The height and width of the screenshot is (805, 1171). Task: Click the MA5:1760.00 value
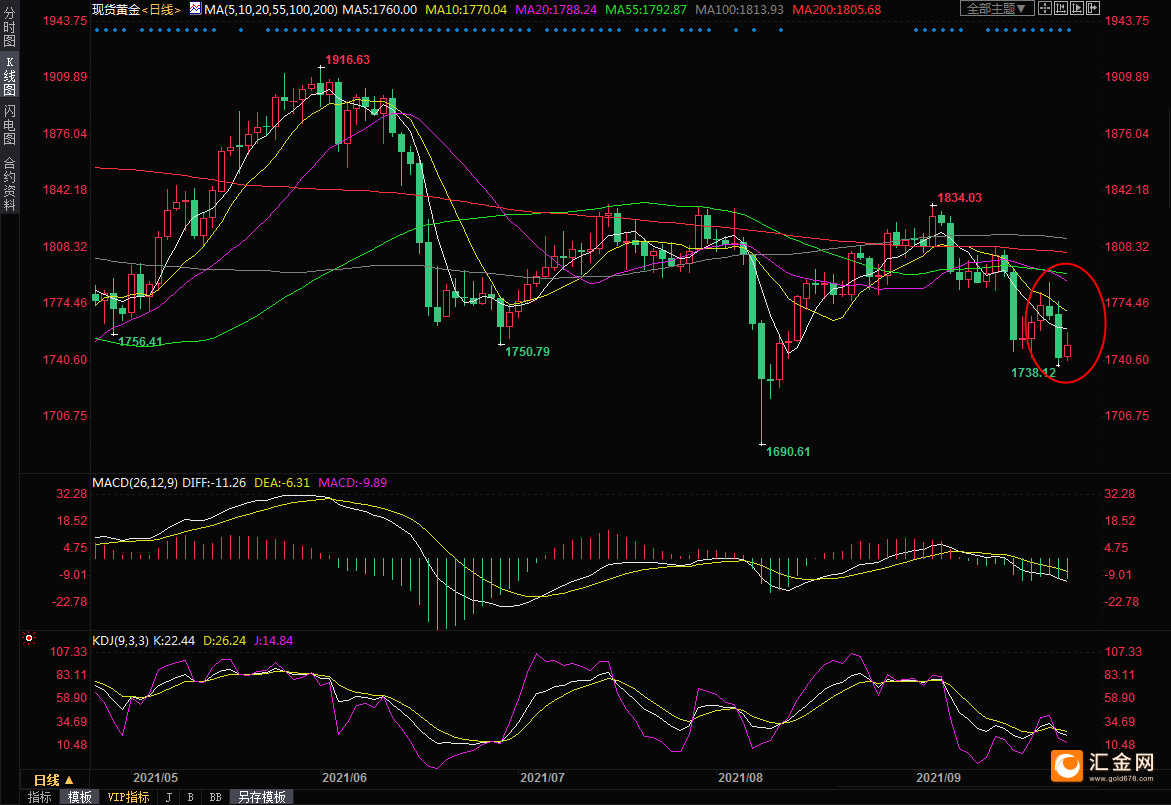379,10
